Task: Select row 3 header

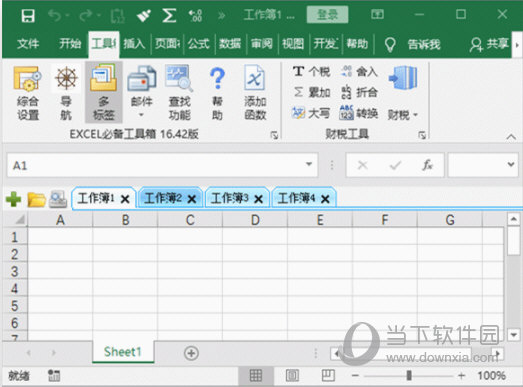Action: pos(15,271)
